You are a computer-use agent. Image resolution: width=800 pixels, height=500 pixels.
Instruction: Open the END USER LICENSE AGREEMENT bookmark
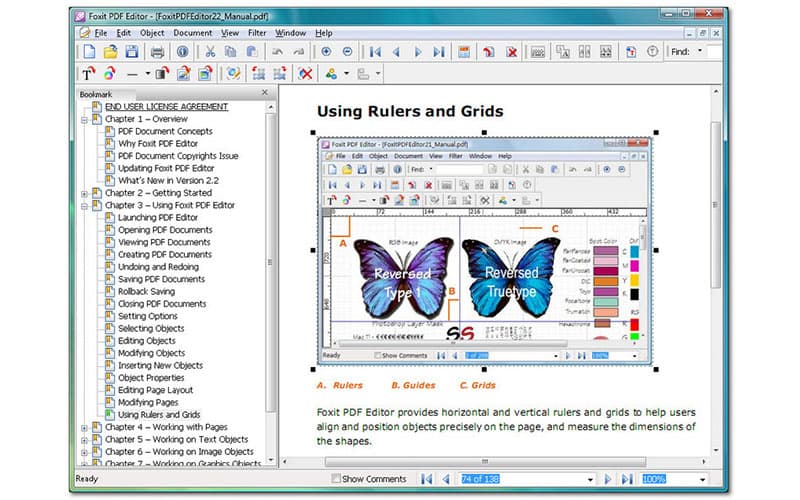[166, 107]
